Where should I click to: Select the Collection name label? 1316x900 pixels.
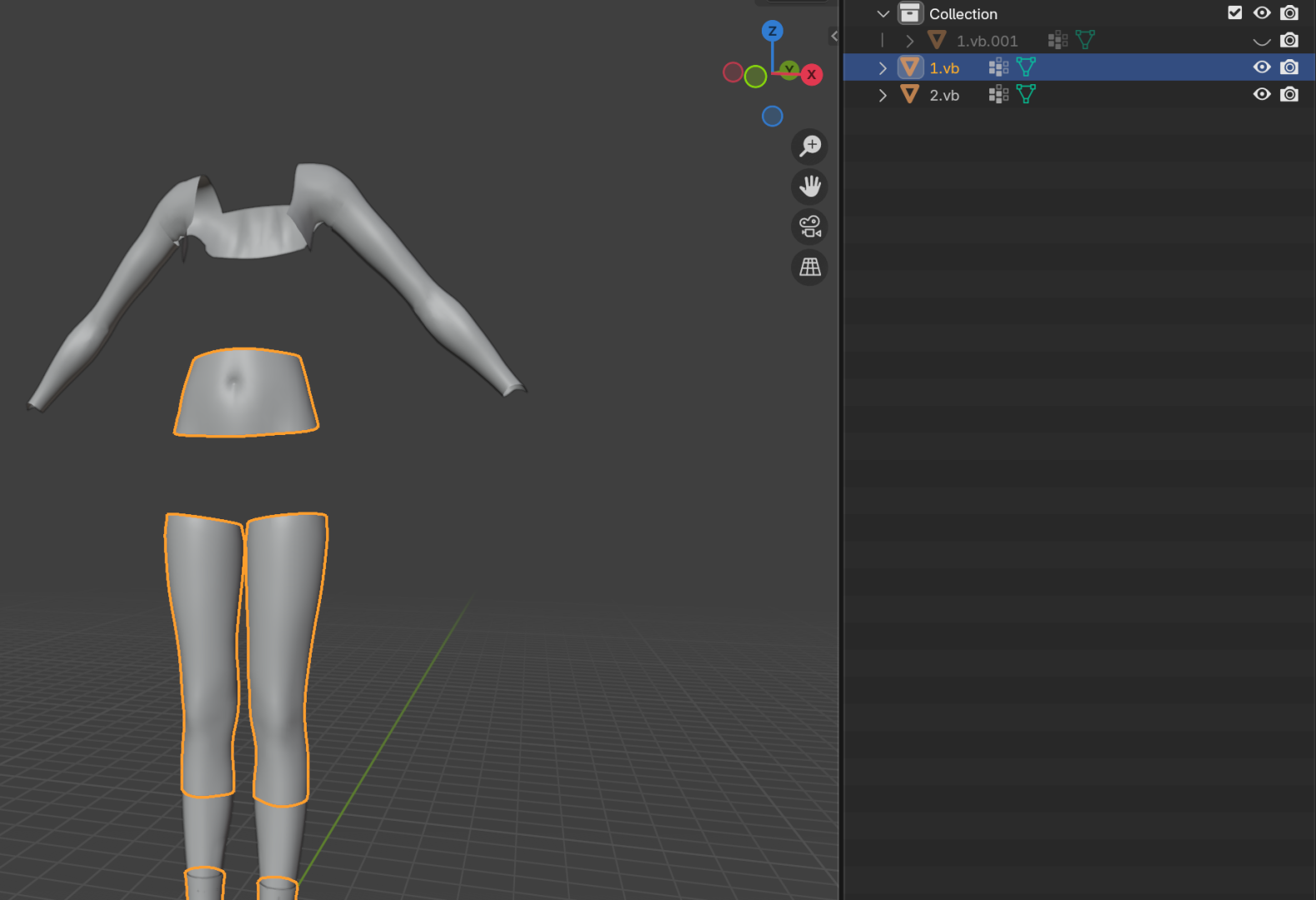963,14
